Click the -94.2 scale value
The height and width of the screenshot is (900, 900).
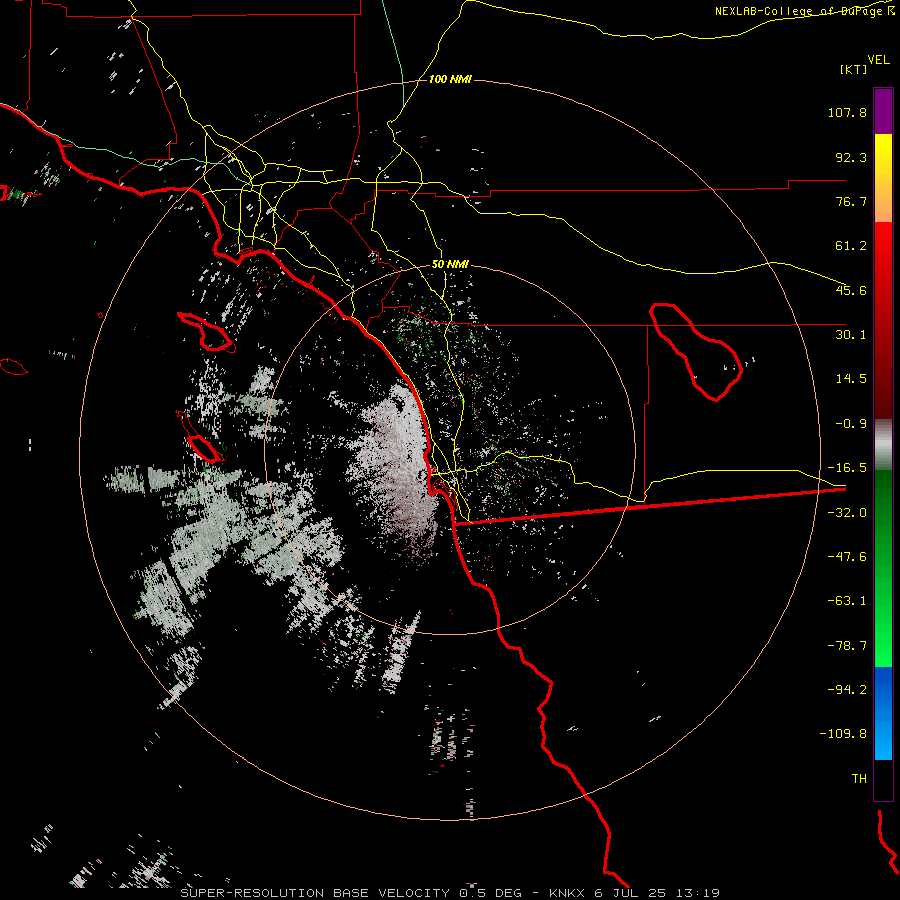coord(847,690)
